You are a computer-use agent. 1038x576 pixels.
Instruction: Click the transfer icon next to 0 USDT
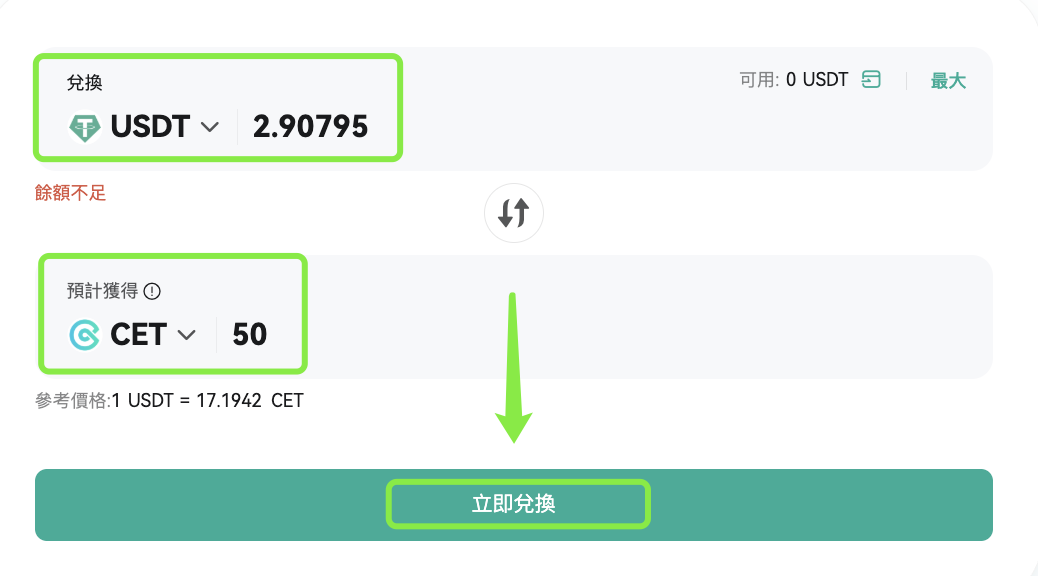(871, 80)
